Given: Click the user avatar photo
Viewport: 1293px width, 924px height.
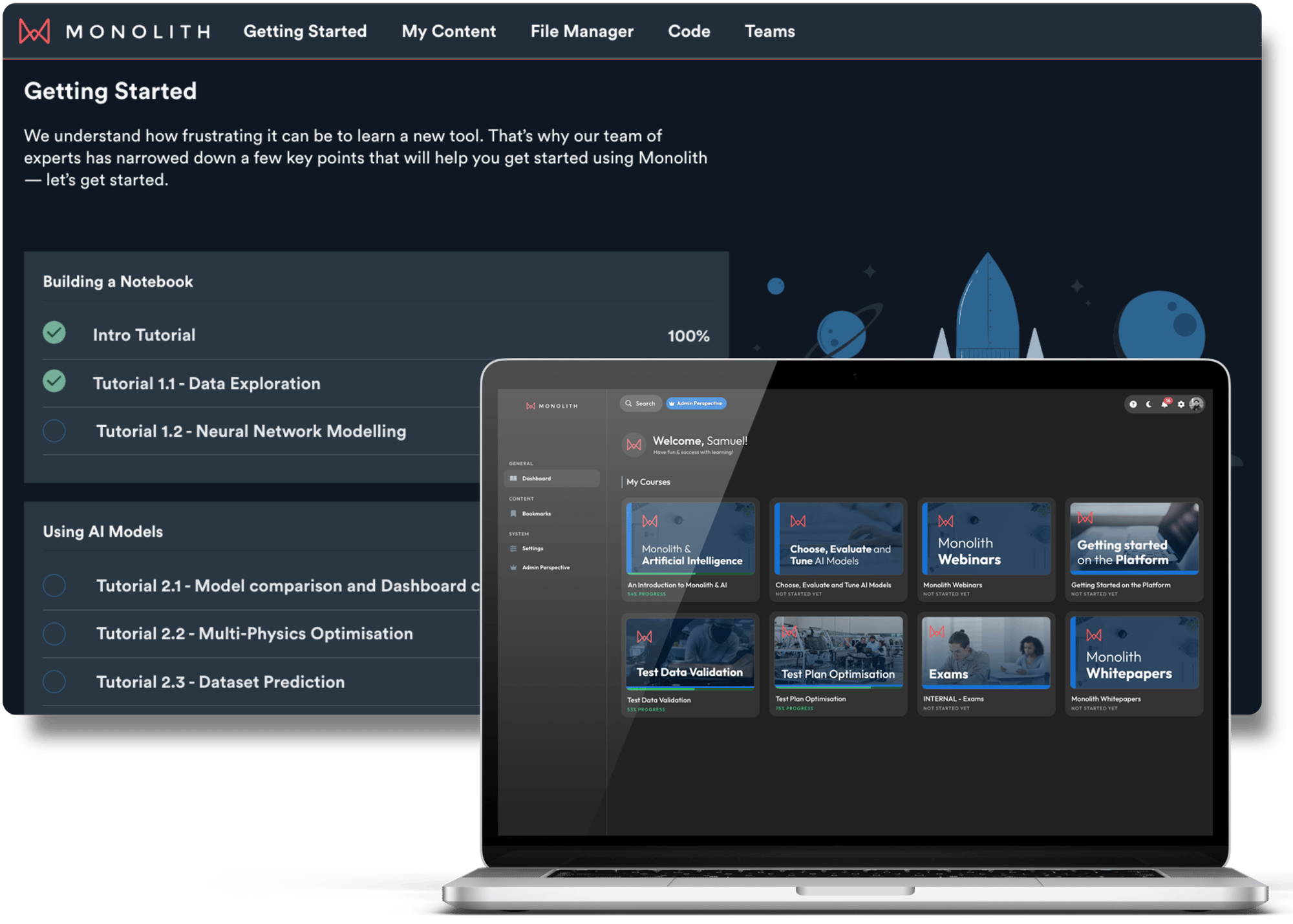Looking at the screenshot, I should tap(1197, 404).
